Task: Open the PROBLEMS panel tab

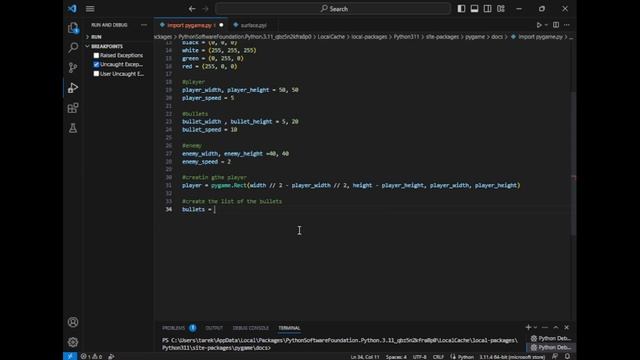Action: click(x=173, y=328)
